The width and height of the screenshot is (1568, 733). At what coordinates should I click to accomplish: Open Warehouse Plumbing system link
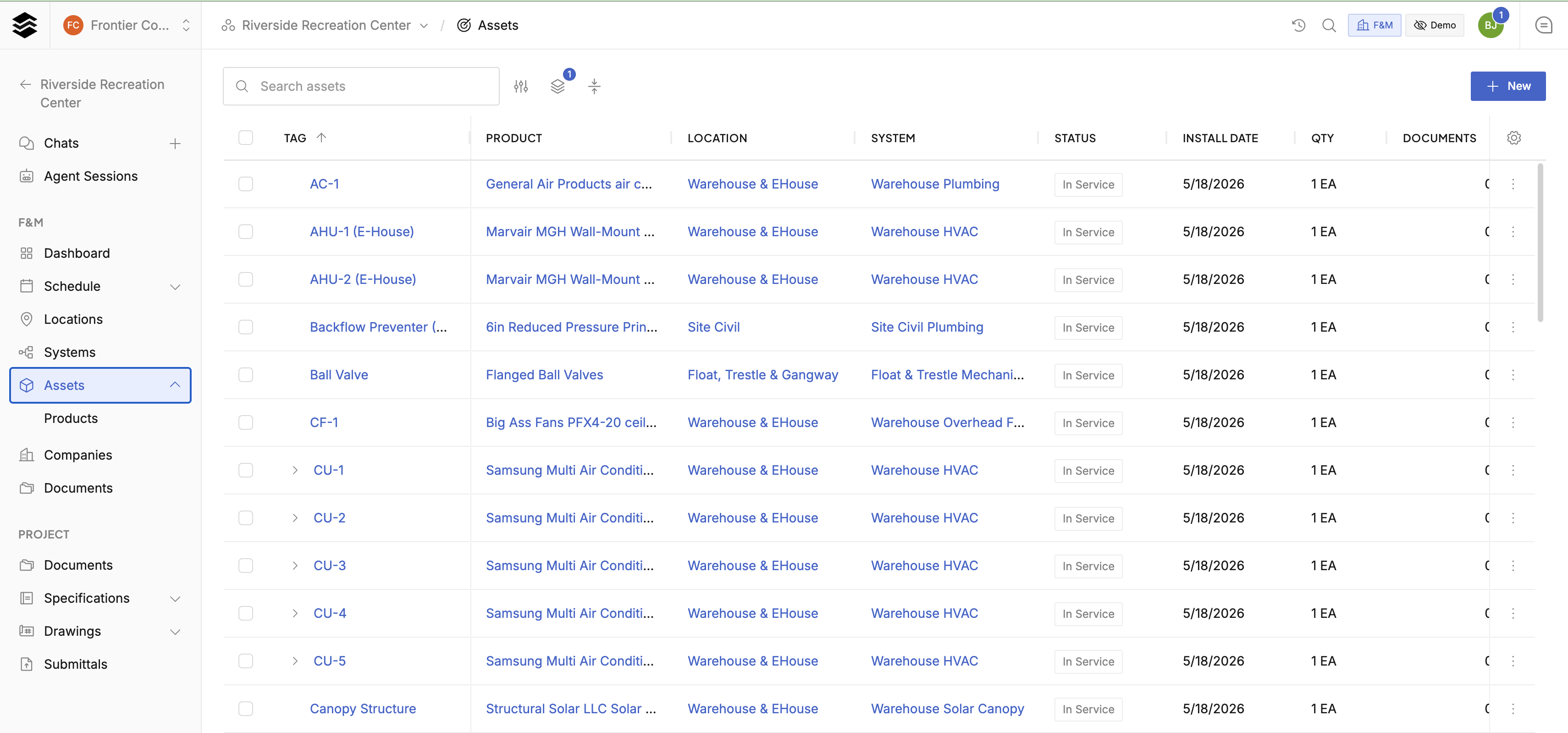coord(935,184)
